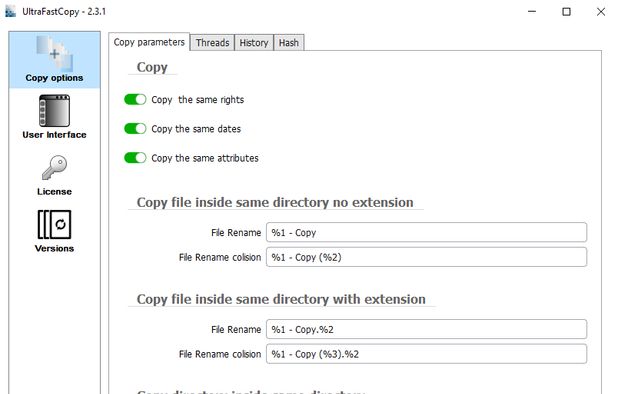
Task: Disable the Copy the same rights toggle
Action: click(x=135, y=99)
